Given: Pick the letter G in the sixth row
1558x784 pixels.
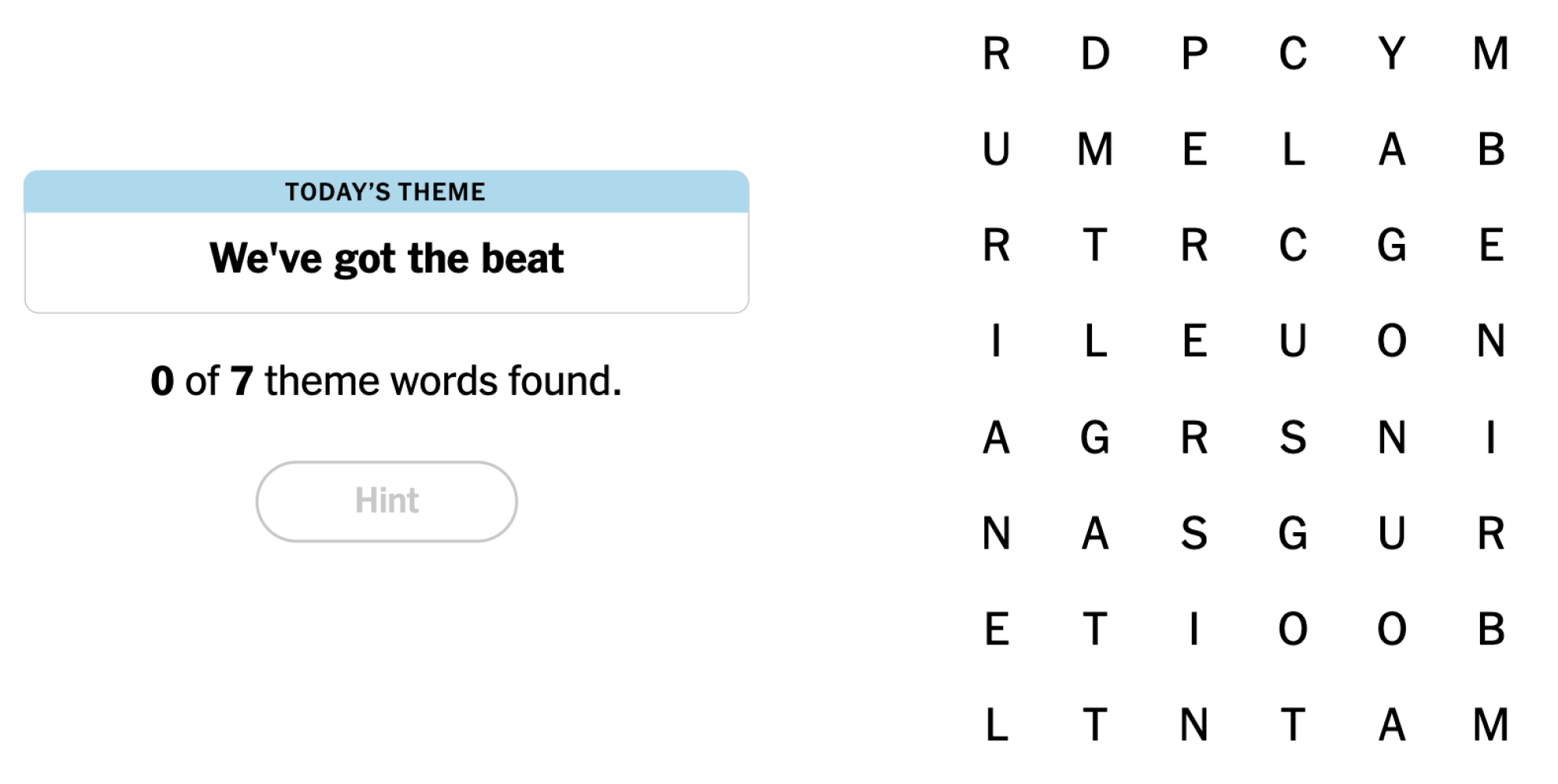Looking at the screenshot, I should pyautogui.click(x=1293, y=533).
